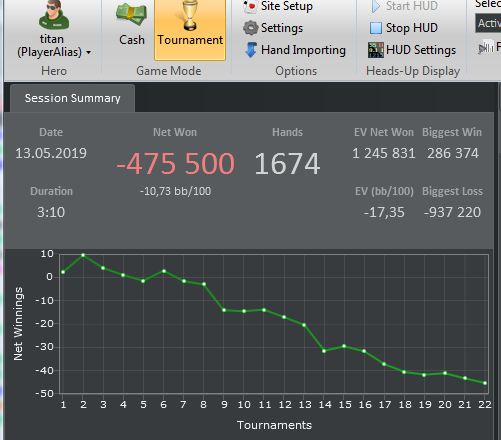Open Site Setup options
The image size is (501, 440).
point(278,6)
